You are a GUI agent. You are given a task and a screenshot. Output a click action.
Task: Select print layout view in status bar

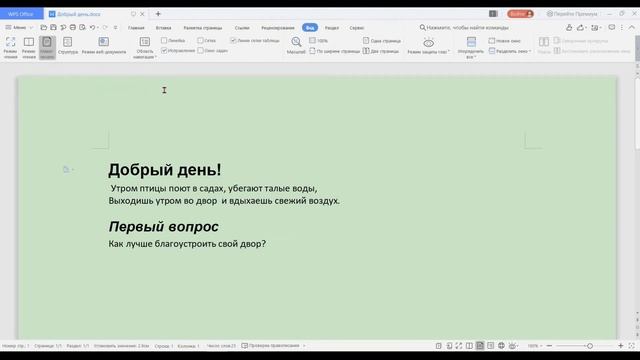click(480, 346)
